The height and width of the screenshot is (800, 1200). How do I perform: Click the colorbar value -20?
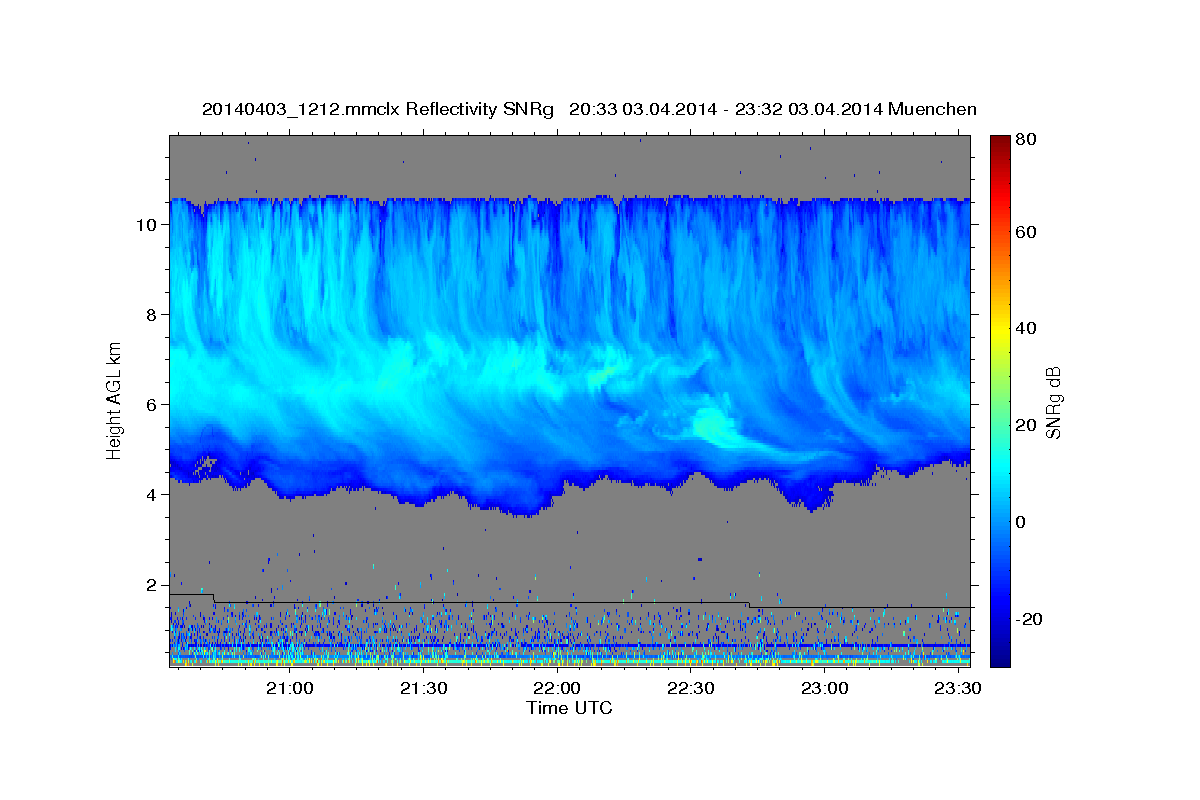point(1030,620)
